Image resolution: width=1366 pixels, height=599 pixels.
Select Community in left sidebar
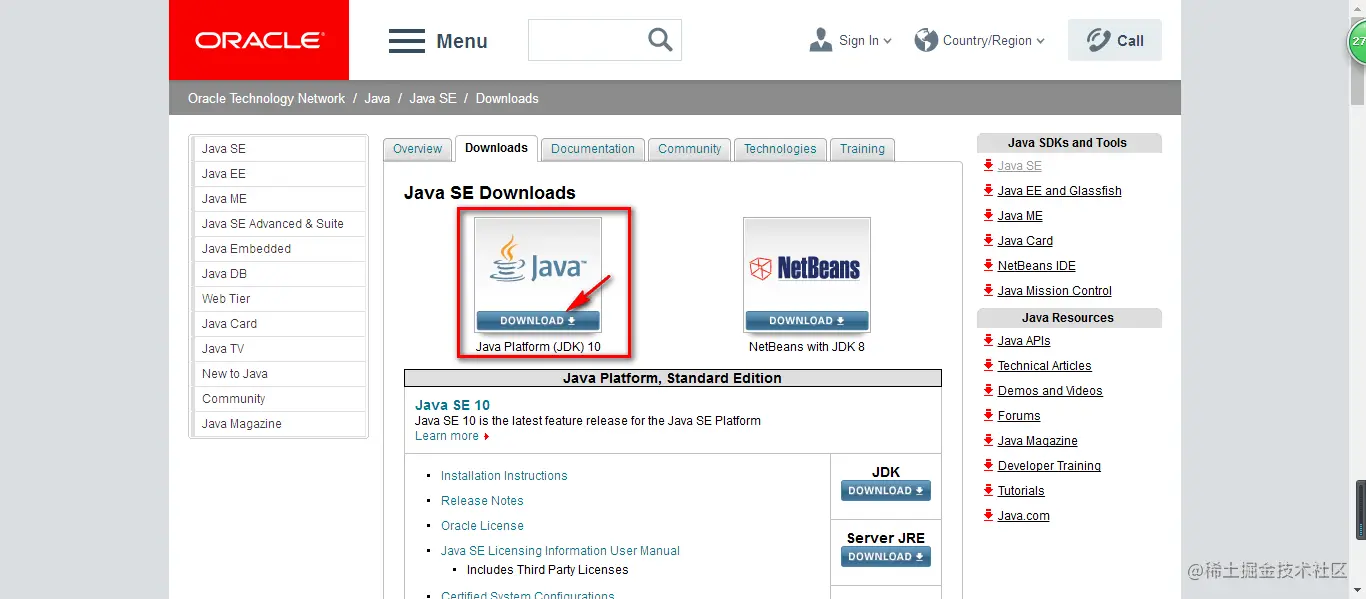pyautogui.click(x=280, y=399)
